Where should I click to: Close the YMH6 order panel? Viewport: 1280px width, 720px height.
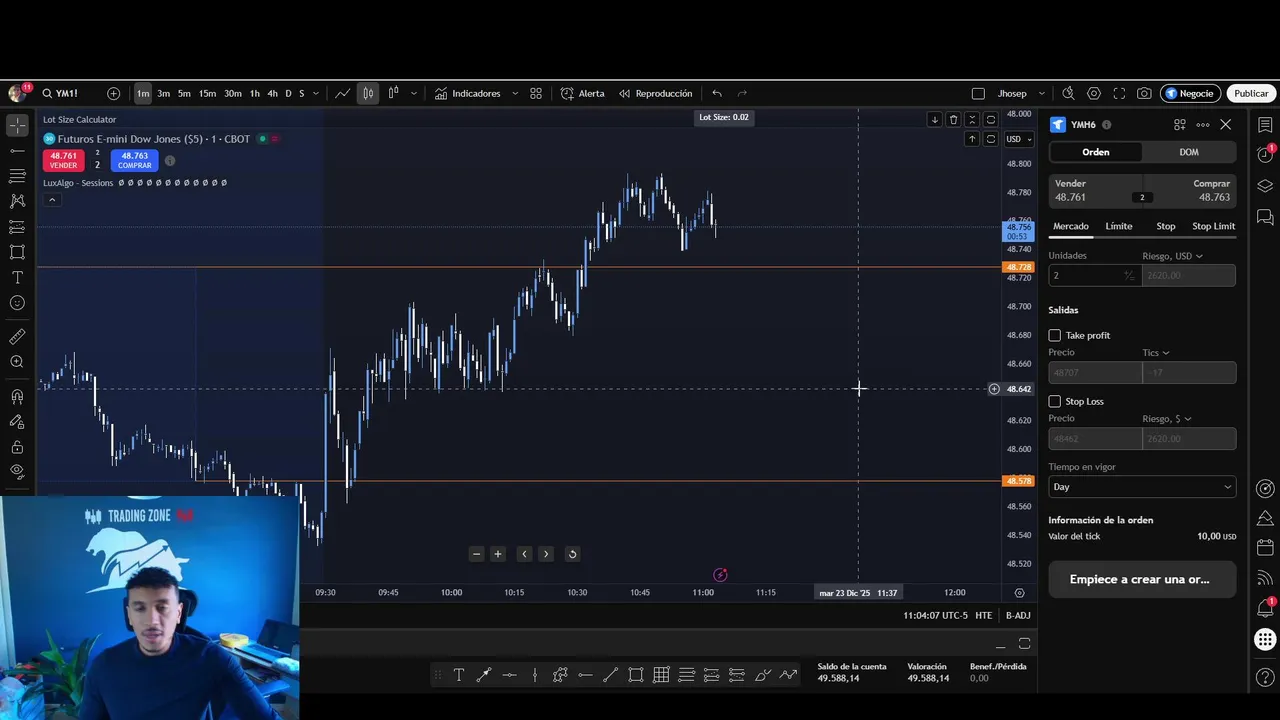coord(1226,124)
